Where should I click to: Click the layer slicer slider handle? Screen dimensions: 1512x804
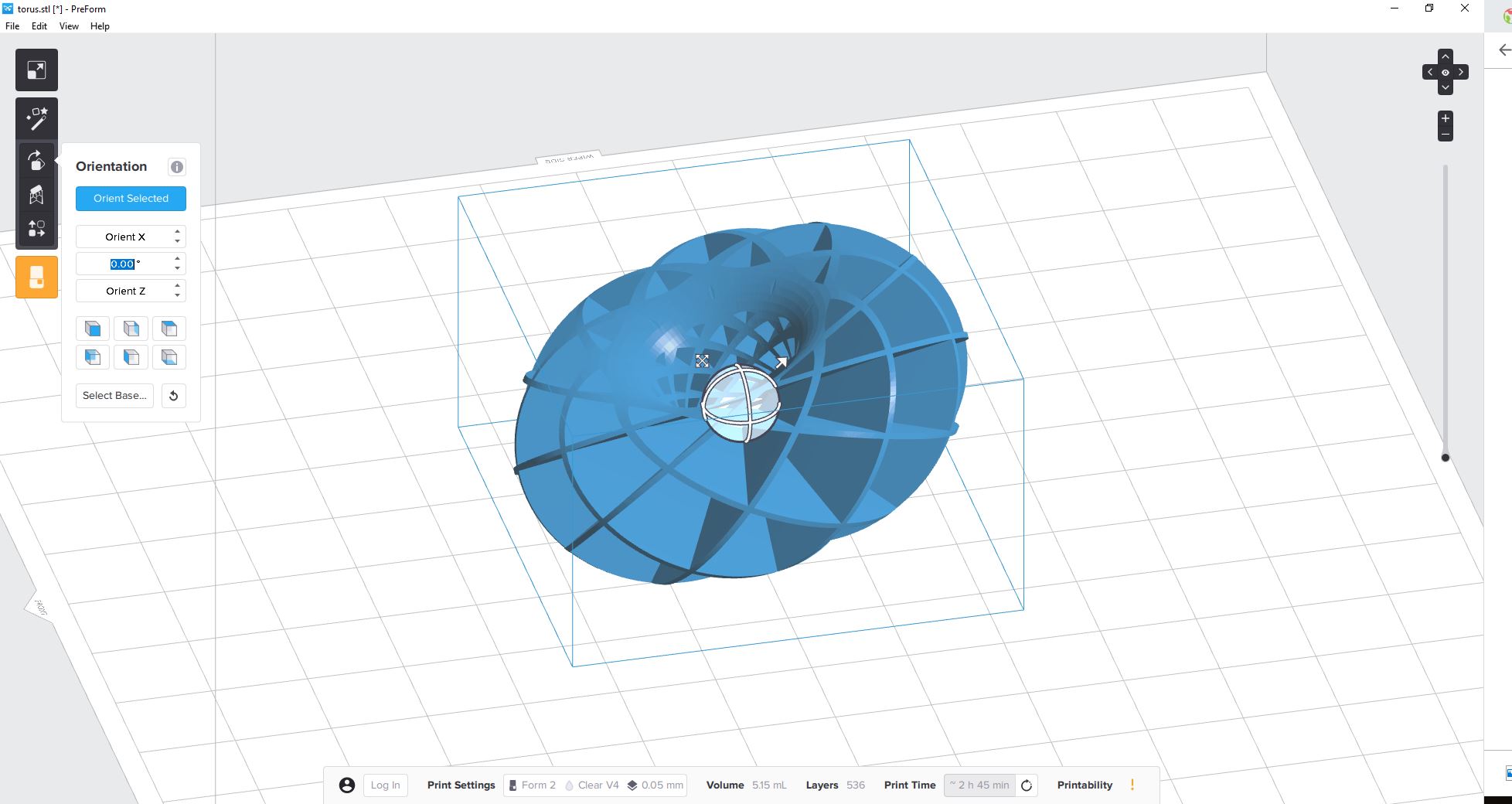(x=1446, y=458)
